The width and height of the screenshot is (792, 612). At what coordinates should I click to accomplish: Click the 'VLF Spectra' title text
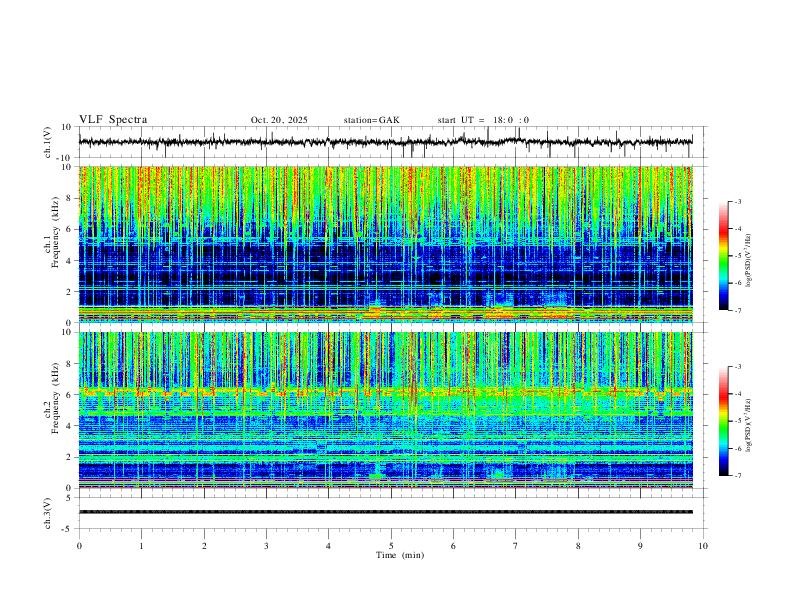pyautogui.click(x=113, y=119)
